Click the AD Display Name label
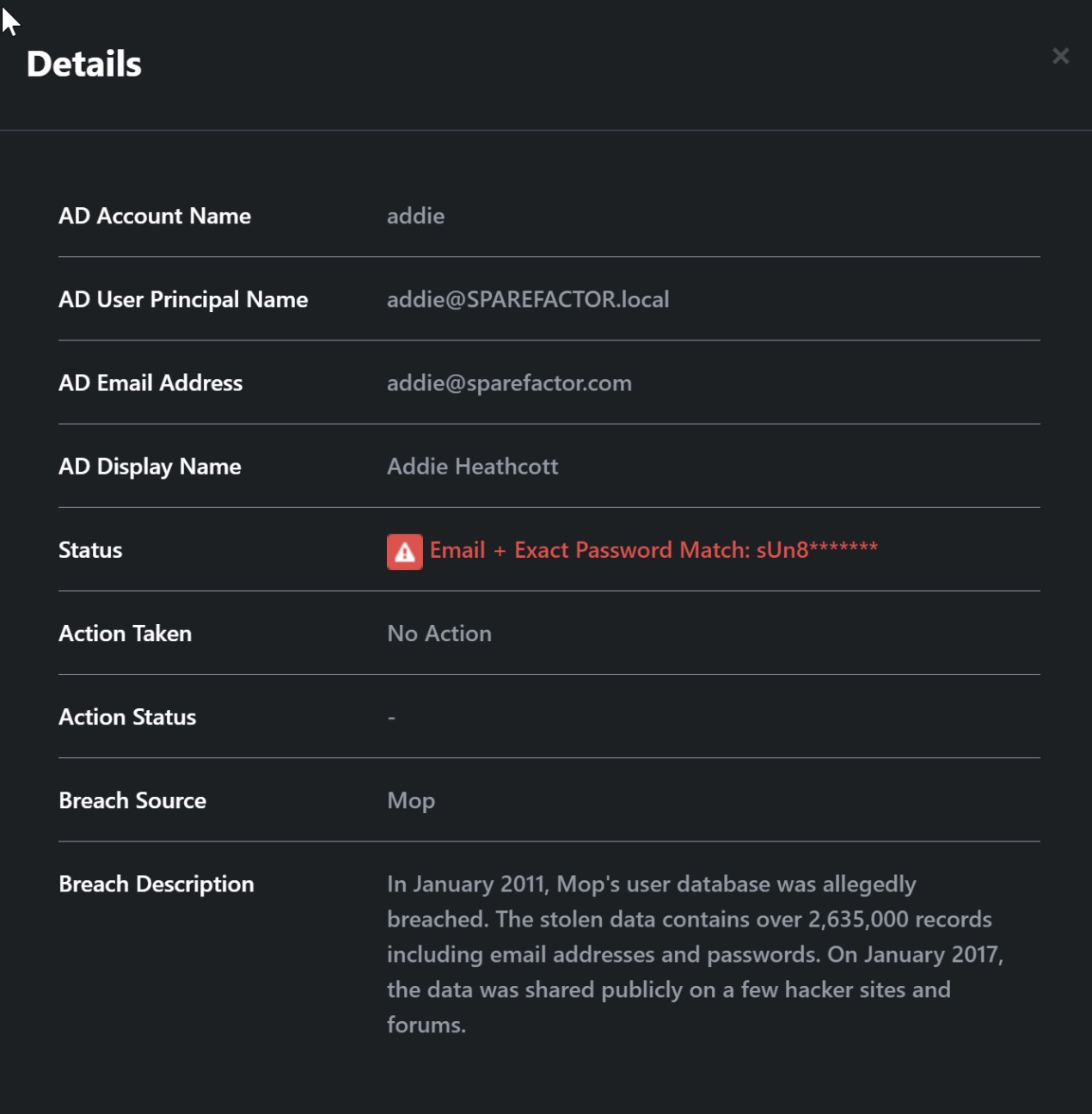The width and height of the screenshot is (1092, 1114). point(150,467)
